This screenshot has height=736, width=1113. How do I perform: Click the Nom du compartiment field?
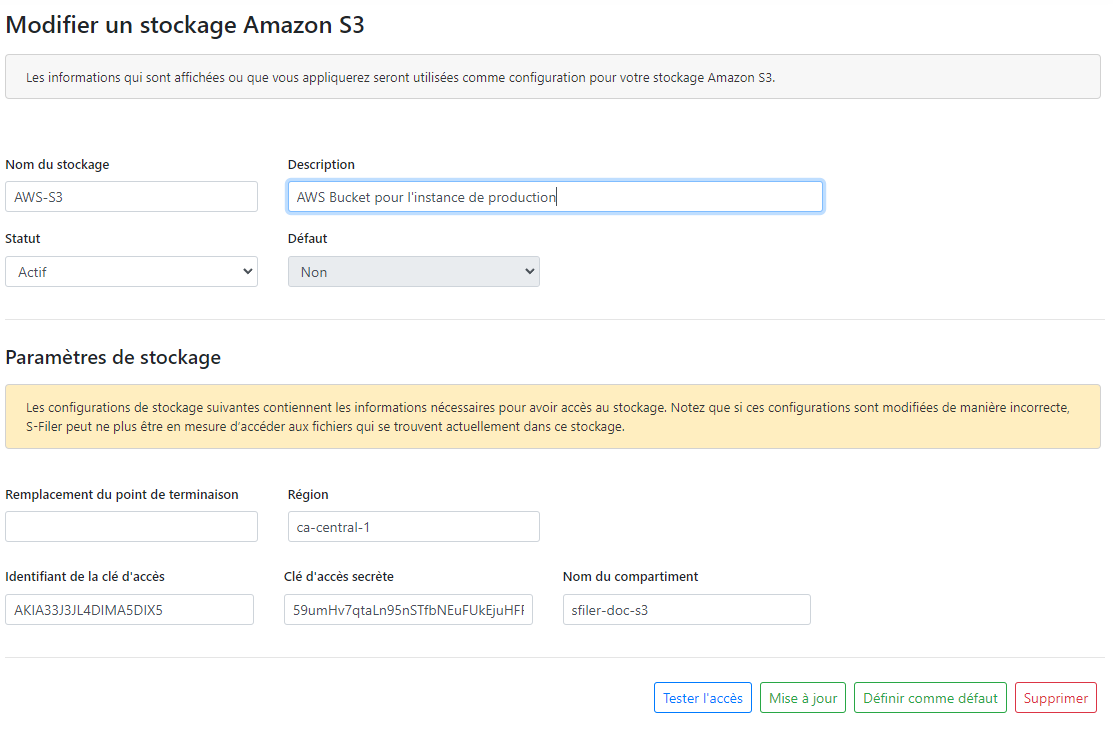tap(686, 610)
